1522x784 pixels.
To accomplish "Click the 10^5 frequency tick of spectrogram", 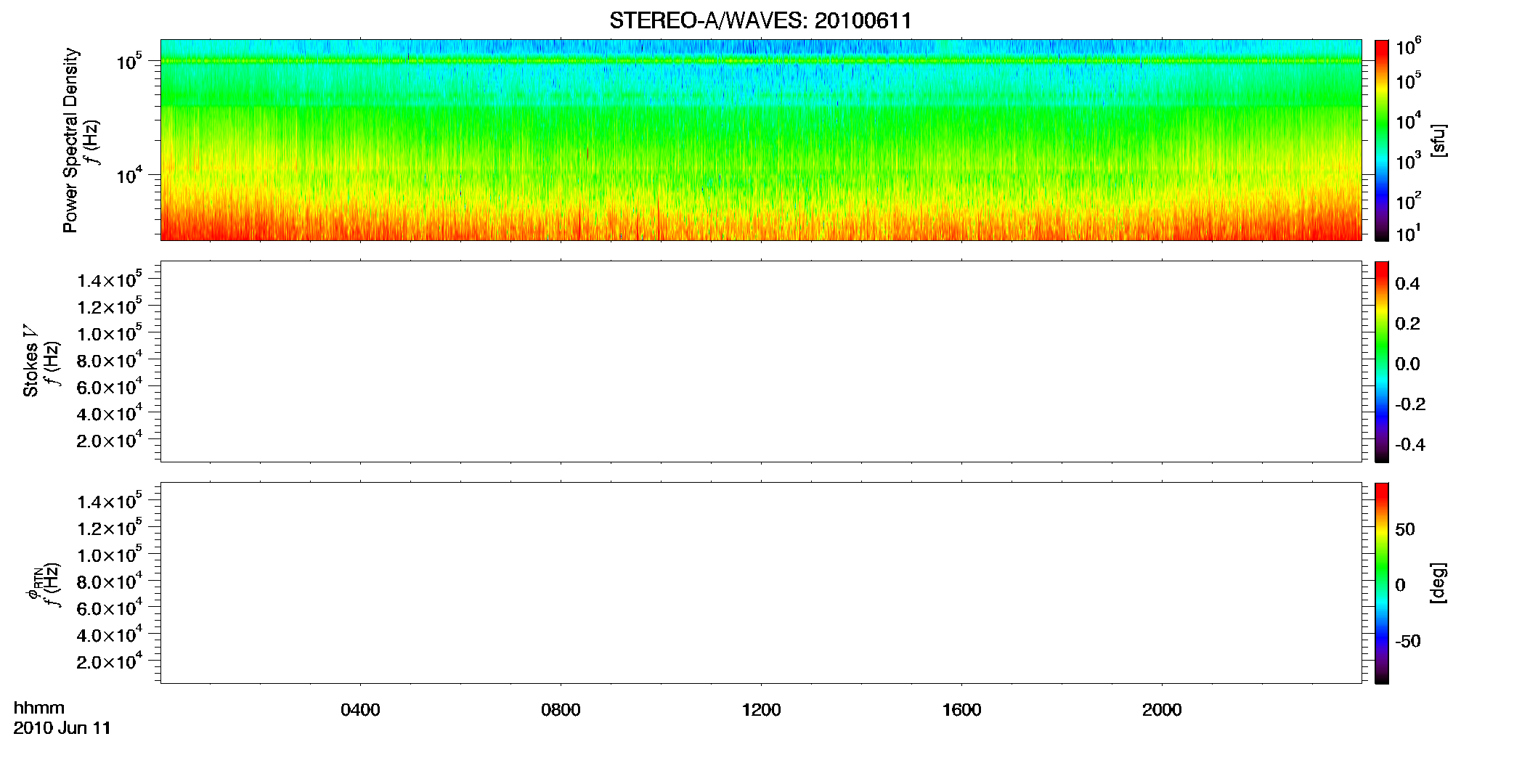I will coord(129,62).
